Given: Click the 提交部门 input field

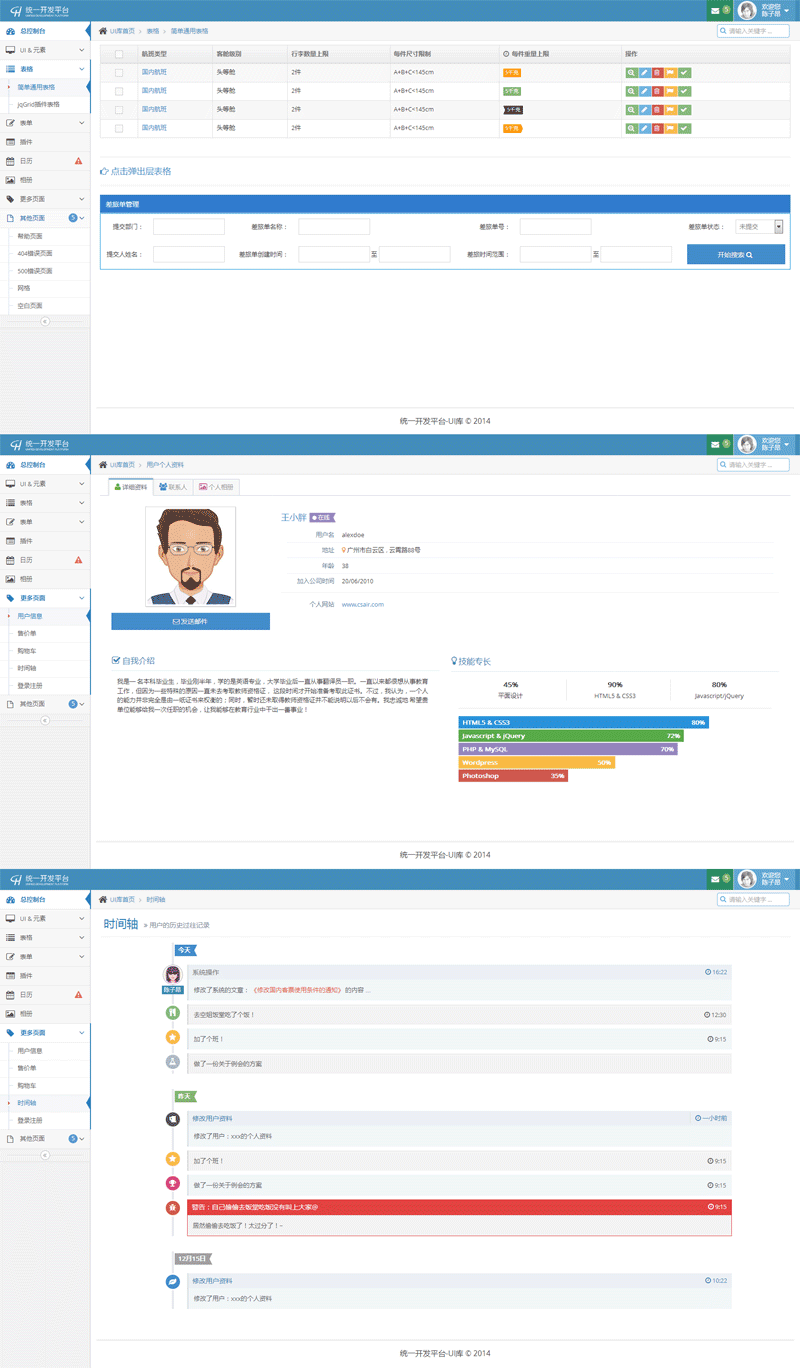Looking at the screenshot, I should (188, 227).
